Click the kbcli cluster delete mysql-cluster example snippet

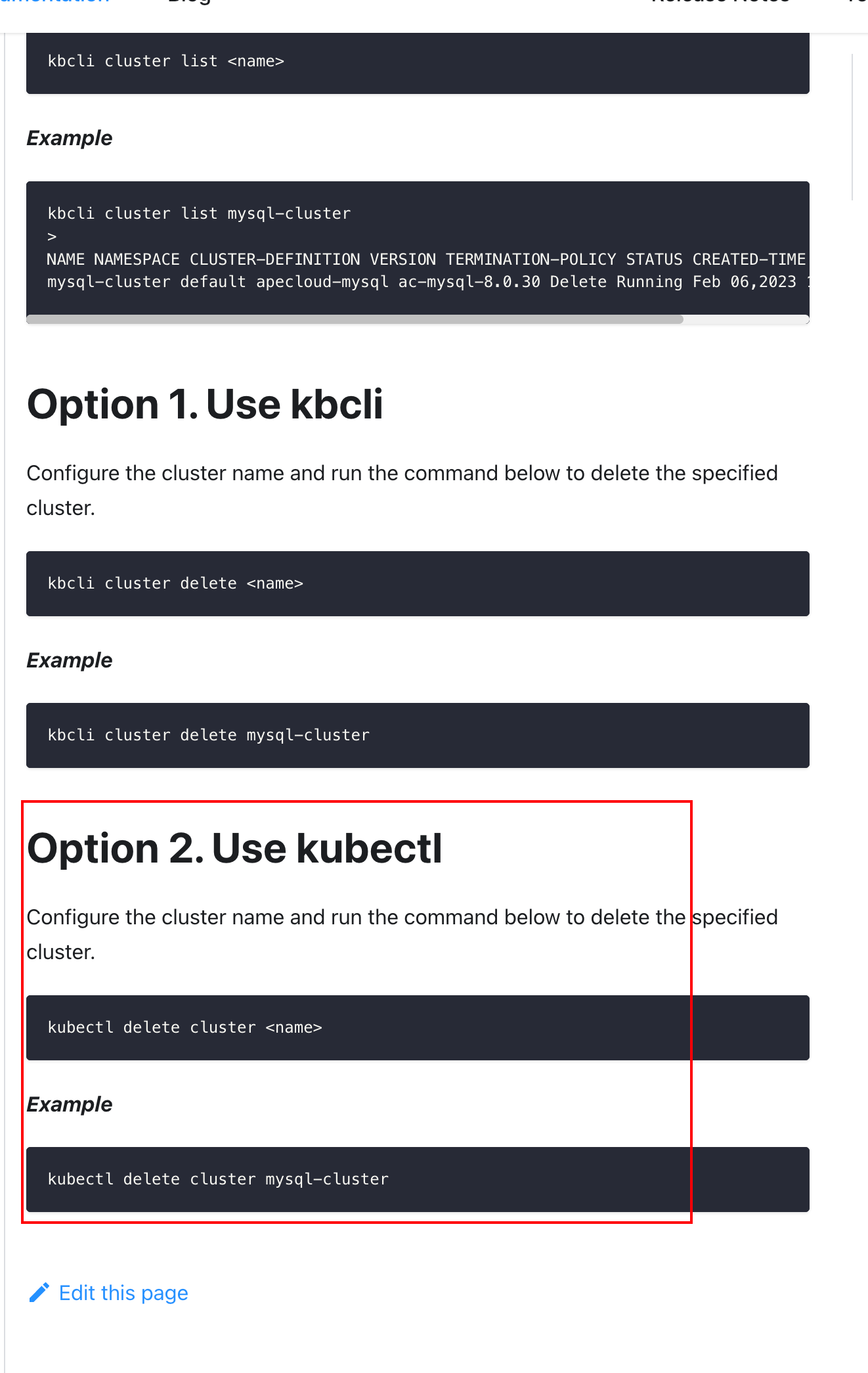click(x=418, y=735)
